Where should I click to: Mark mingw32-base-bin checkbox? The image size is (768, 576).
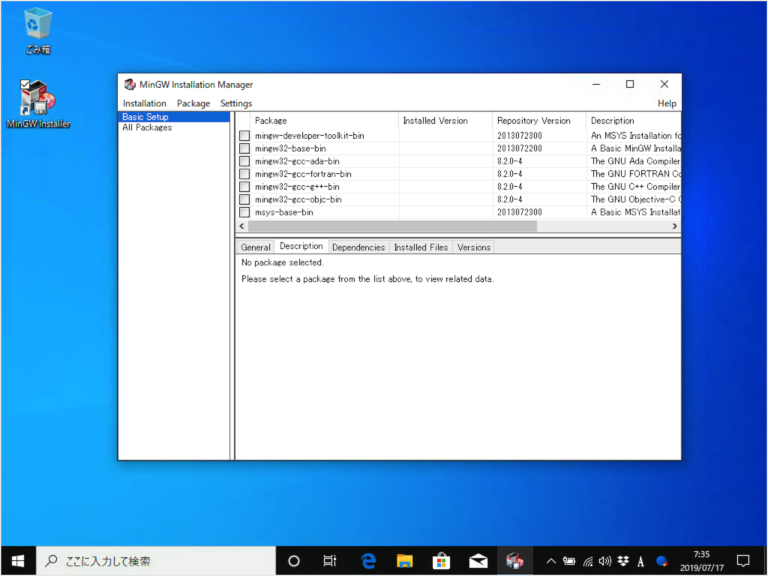[244, 148]
